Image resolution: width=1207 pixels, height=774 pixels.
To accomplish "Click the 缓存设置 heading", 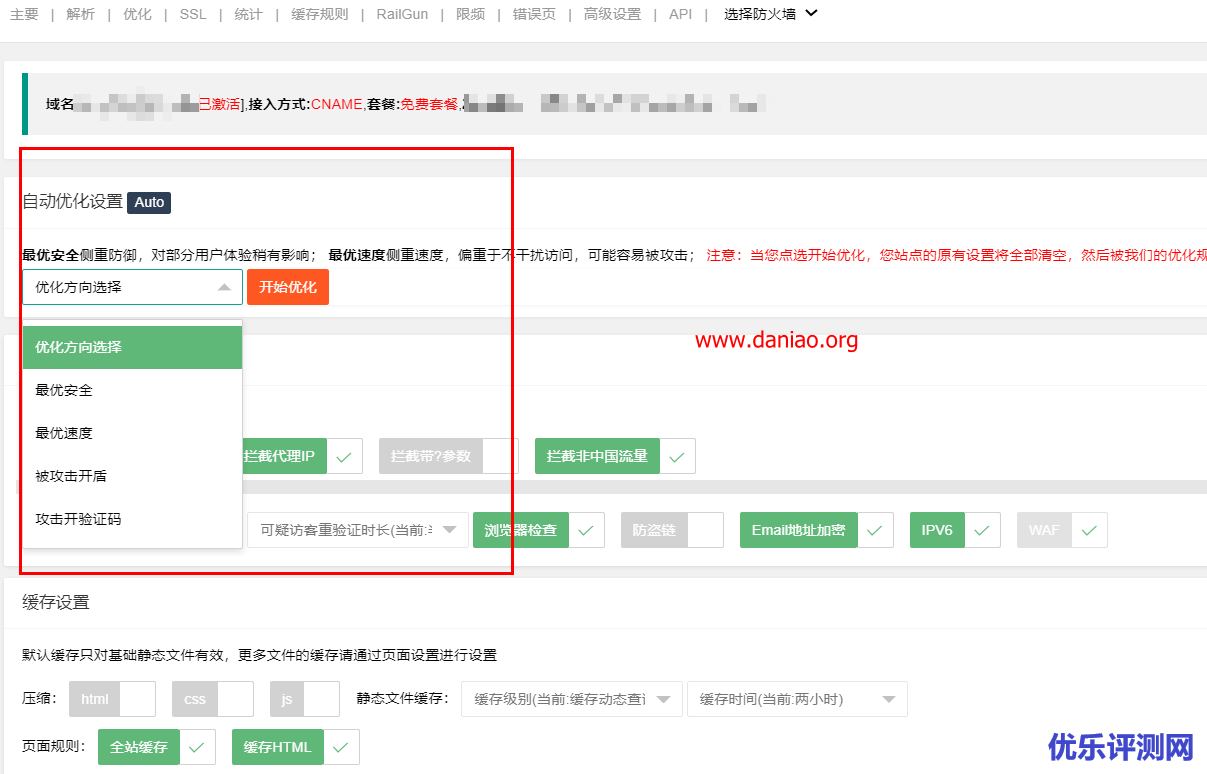I will 56,602.
